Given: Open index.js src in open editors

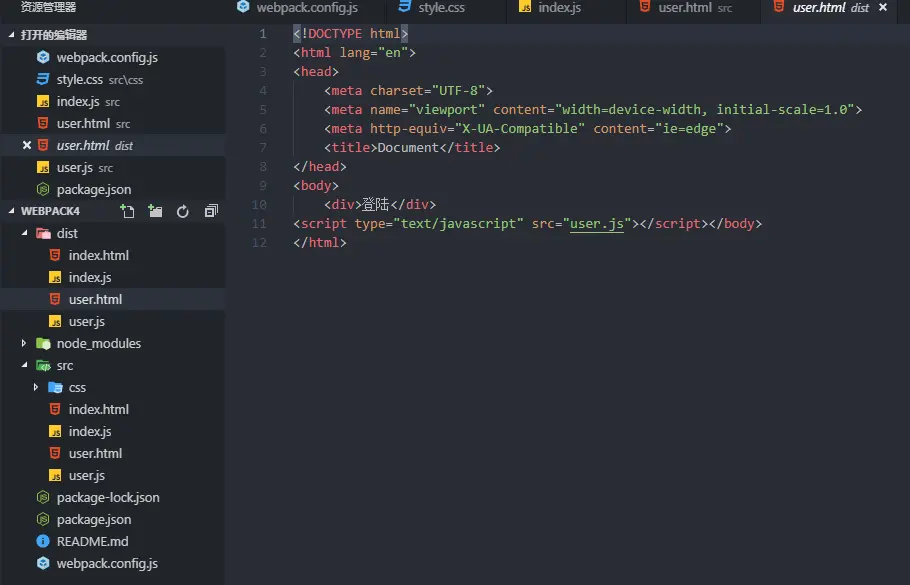Looking at the screenshot, I should pos(113,102).
